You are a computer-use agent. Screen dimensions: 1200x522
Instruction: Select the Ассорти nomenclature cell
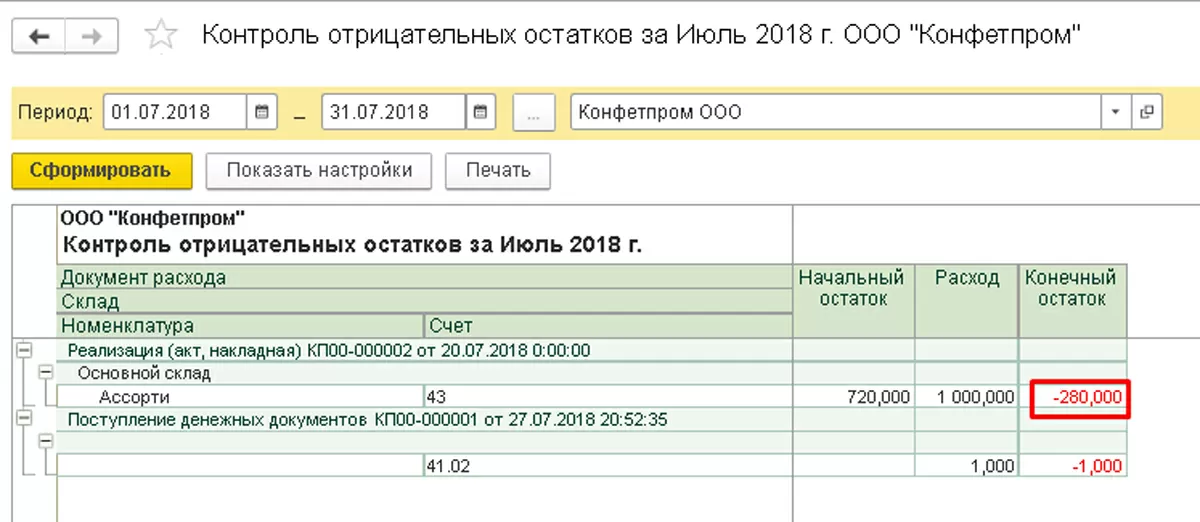(x=240, y=397)
